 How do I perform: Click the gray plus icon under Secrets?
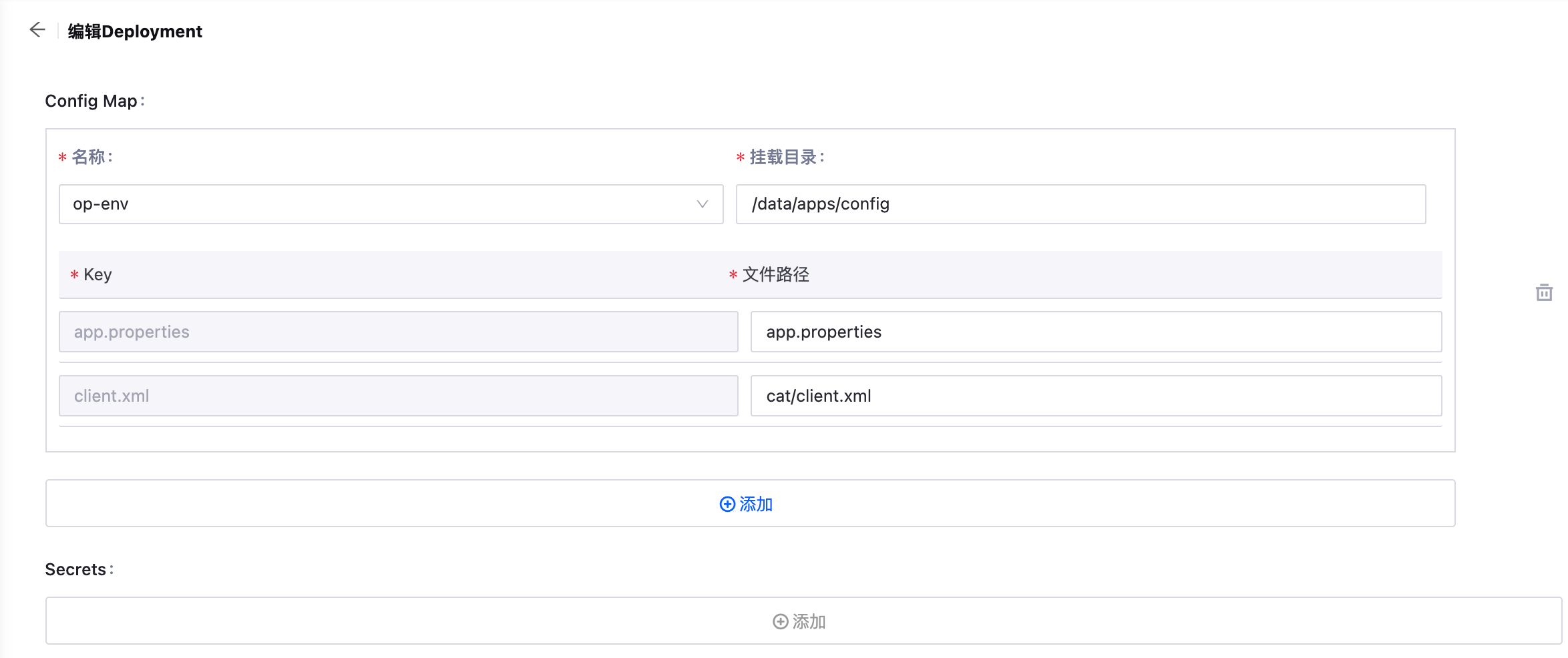point(780,621)
